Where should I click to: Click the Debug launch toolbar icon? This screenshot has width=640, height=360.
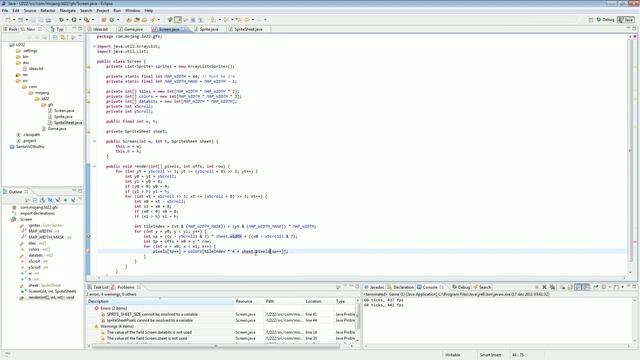pos(61,20)
